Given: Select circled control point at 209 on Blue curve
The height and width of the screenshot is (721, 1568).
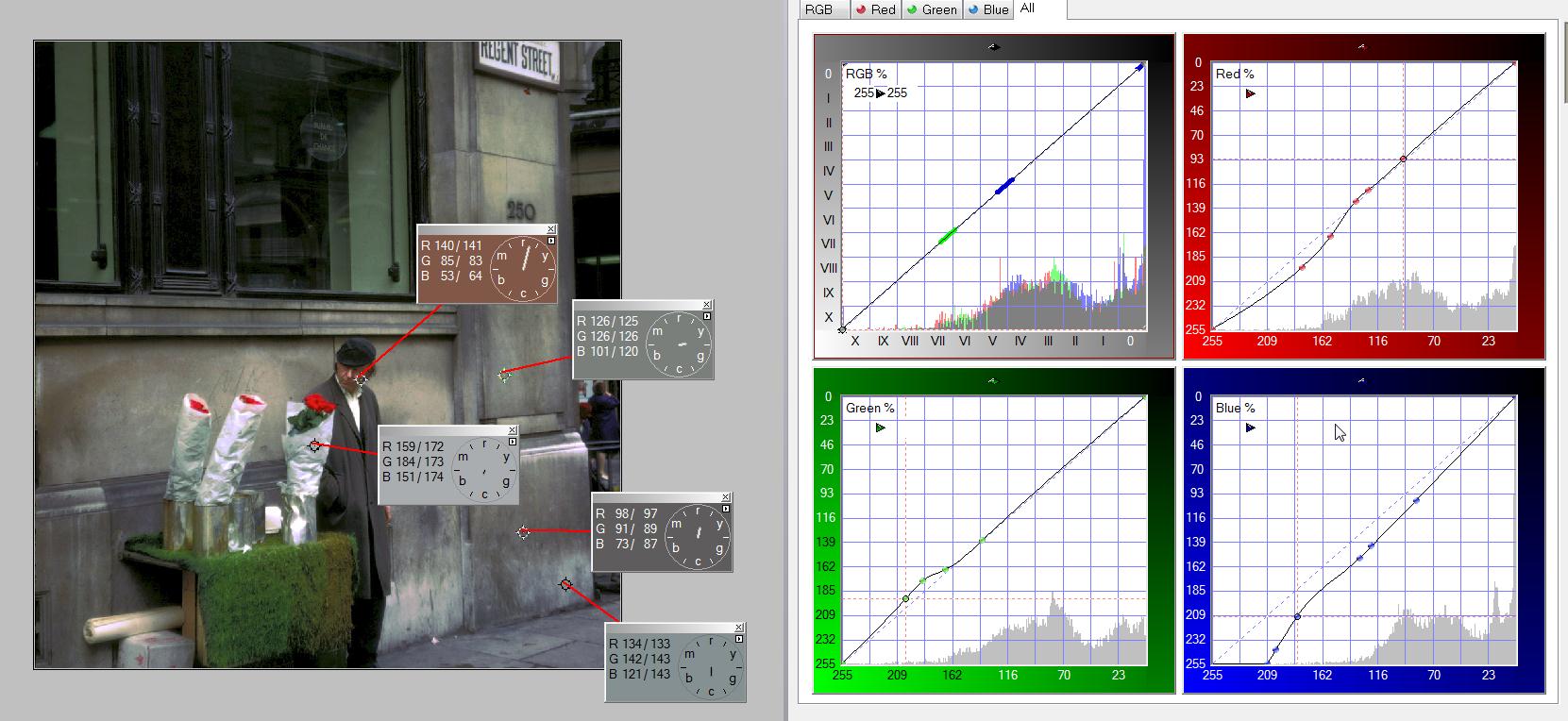Looking at the screenshot, I should (x=1297, y=616).
